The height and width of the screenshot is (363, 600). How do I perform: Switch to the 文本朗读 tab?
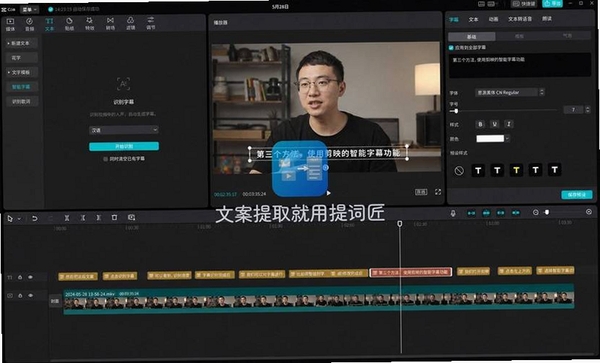pyautogui.click(x=520, y=19)
